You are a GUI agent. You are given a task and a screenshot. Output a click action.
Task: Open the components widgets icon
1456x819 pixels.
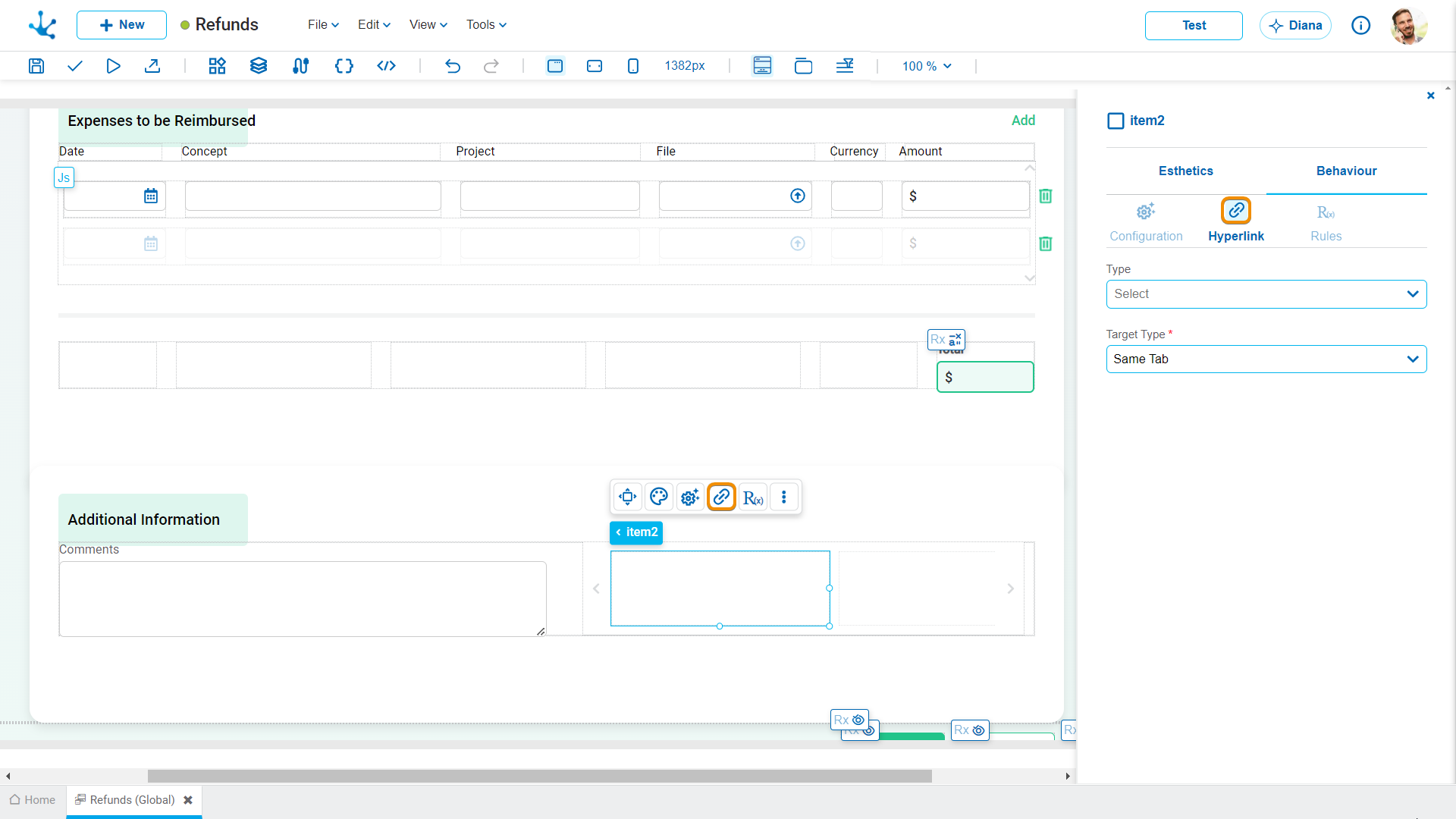coord(218,66)
